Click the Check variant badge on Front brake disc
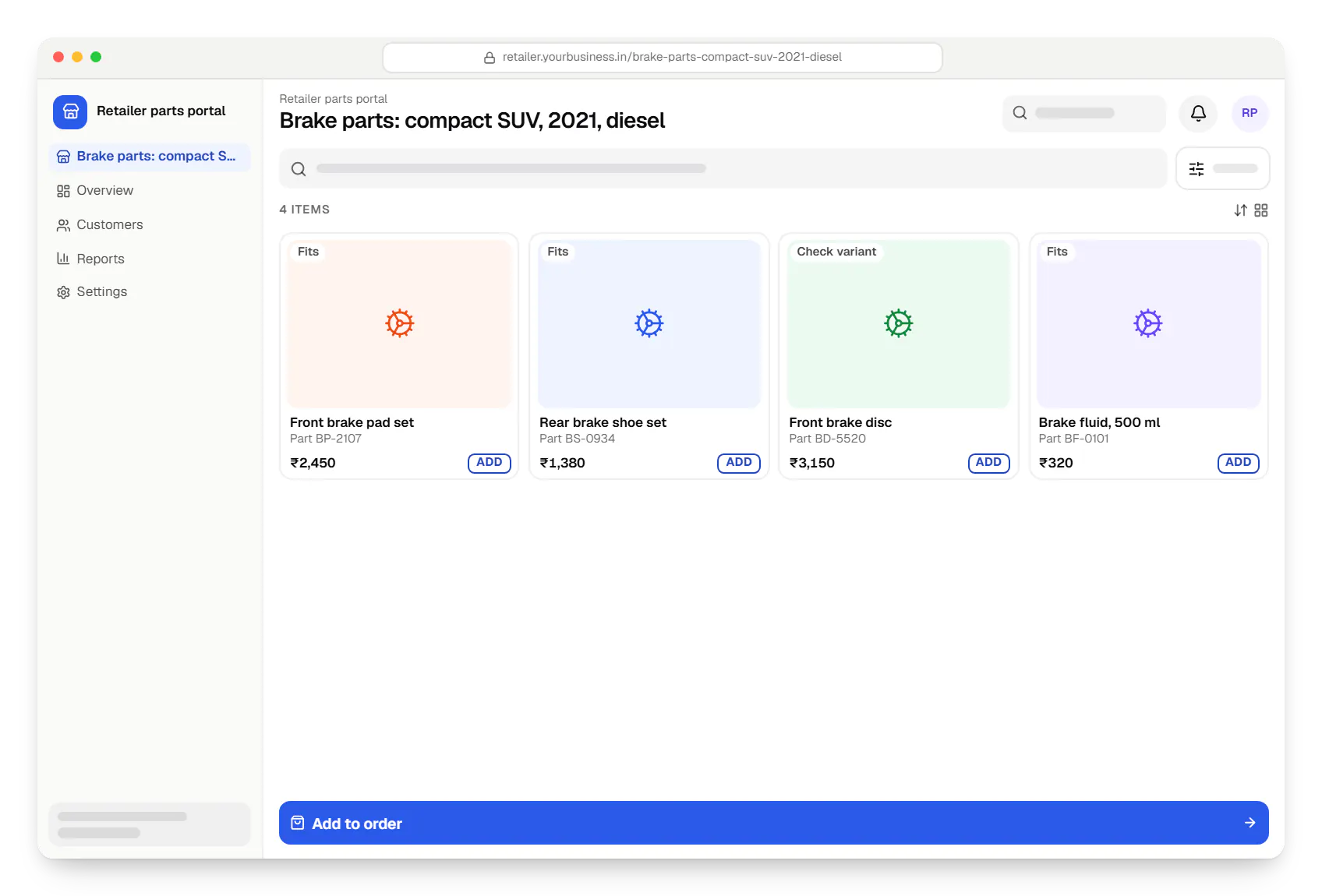Image resolution: width=1322 pixels, height=896 pixels. (x=836, y=252)
